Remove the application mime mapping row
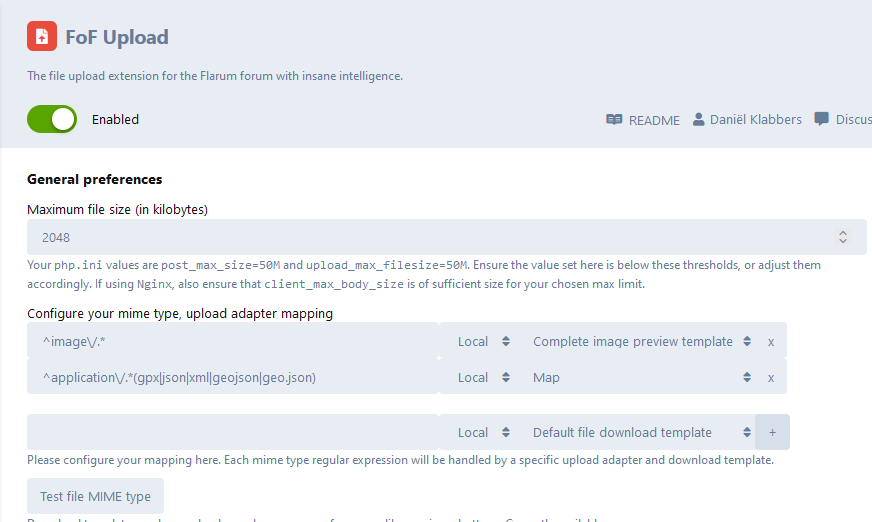The image size is (872, 522). (771, 378)
